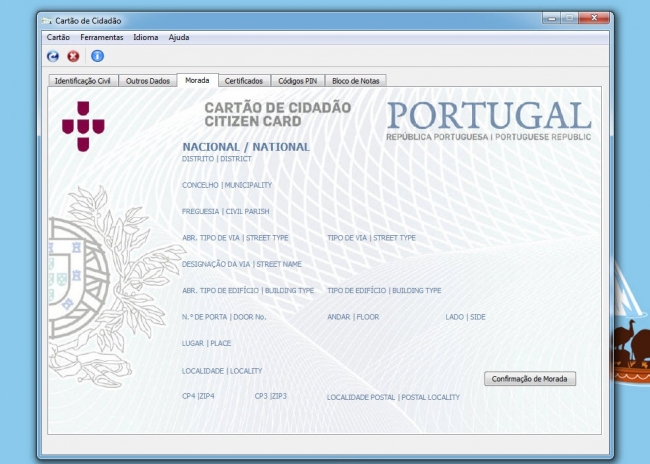The width and height of the screenshot is (650, 464).
Task: Click the LOCALIDADE | LOCALITY label
Action: click(222, 371)
